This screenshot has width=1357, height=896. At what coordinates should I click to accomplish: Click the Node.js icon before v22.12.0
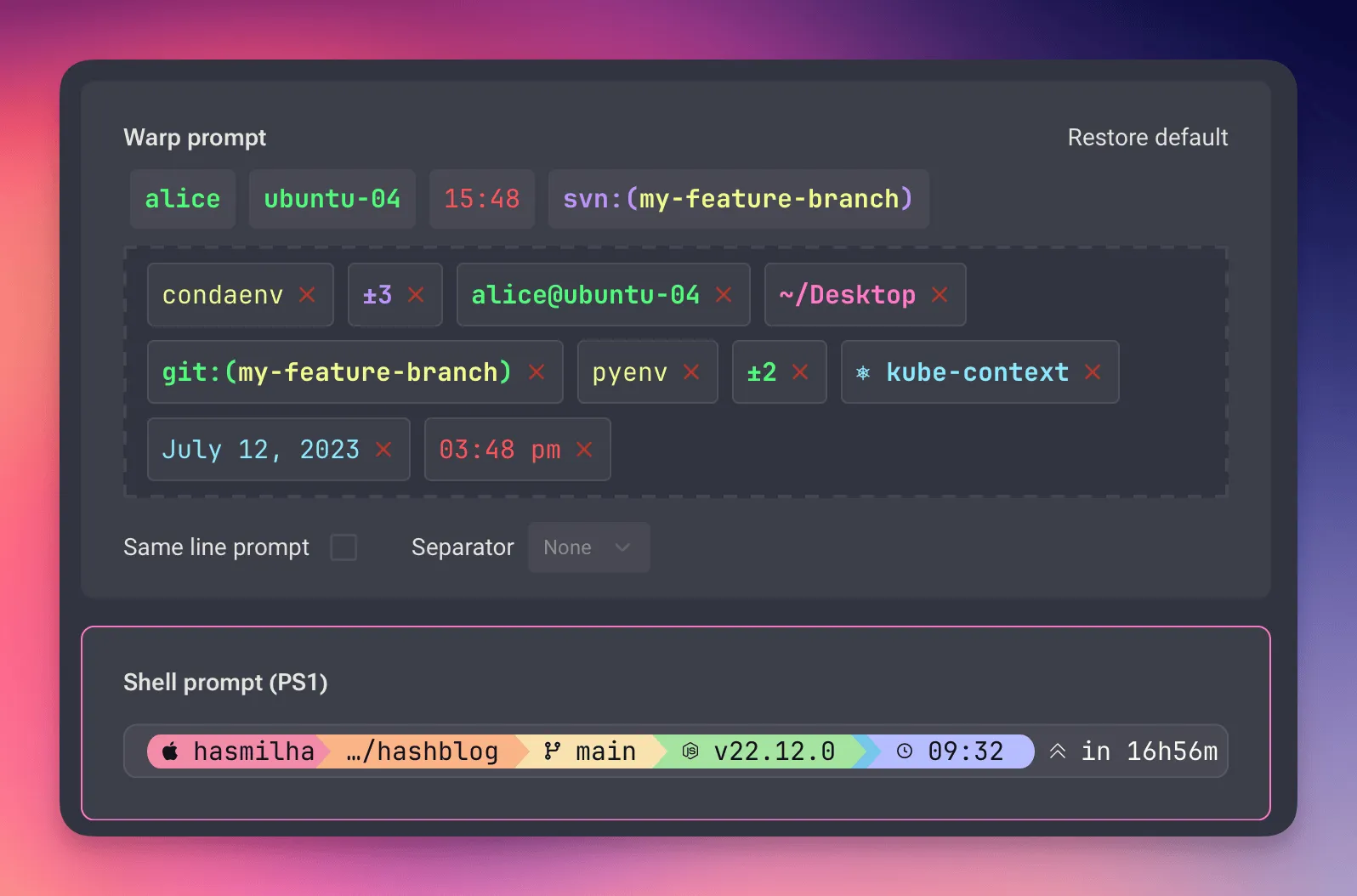point(690,751)
